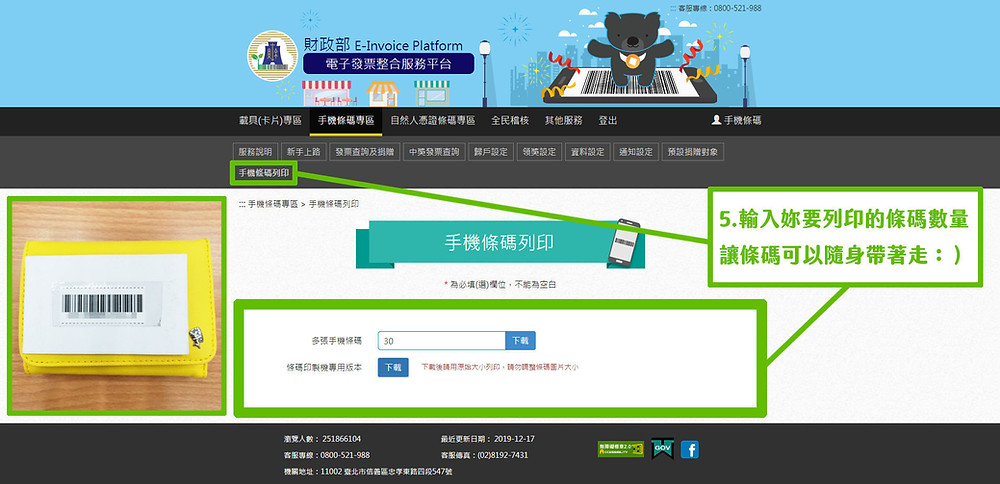Open the Facebook icon in the footer

tap(689, 450)
